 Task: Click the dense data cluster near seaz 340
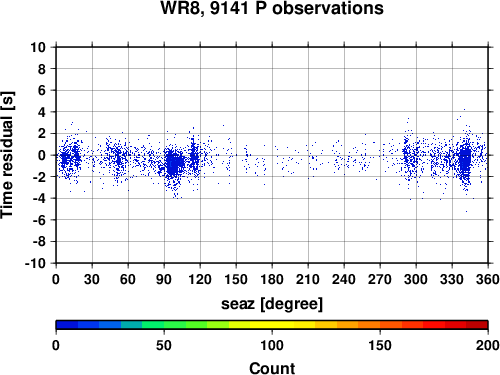(465, 159)
